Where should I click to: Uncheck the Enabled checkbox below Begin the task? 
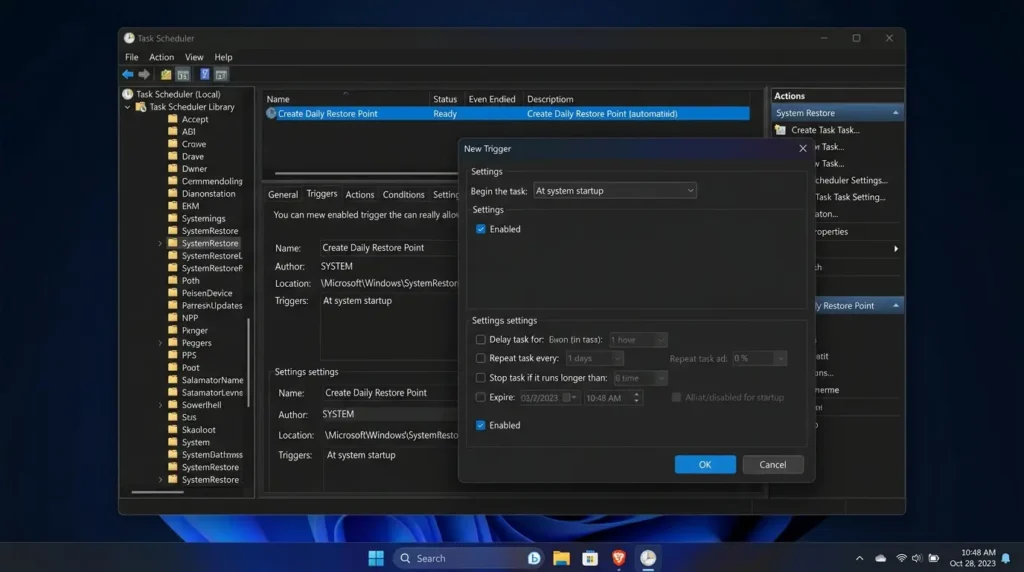click(481, 229)
